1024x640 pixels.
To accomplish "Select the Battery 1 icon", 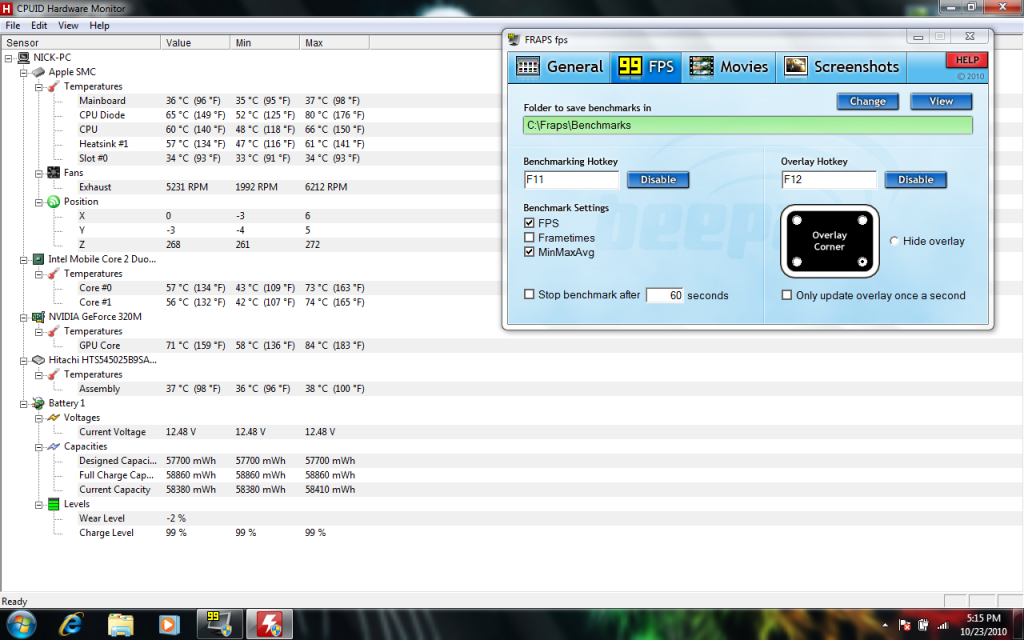I will [x=39, y=403].
